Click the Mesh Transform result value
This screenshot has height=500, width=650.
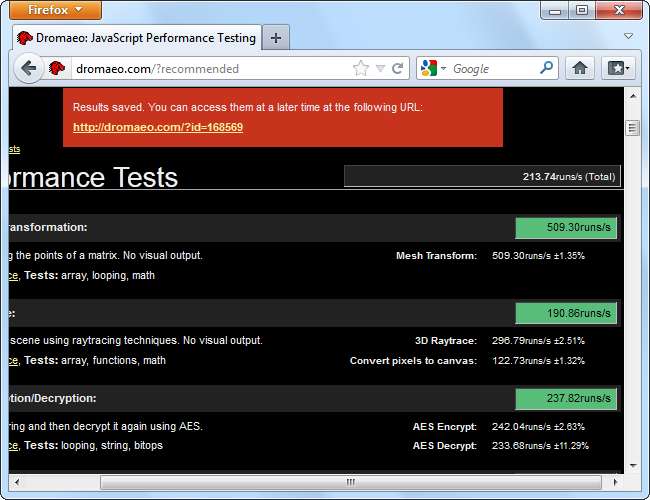point(538,256)
